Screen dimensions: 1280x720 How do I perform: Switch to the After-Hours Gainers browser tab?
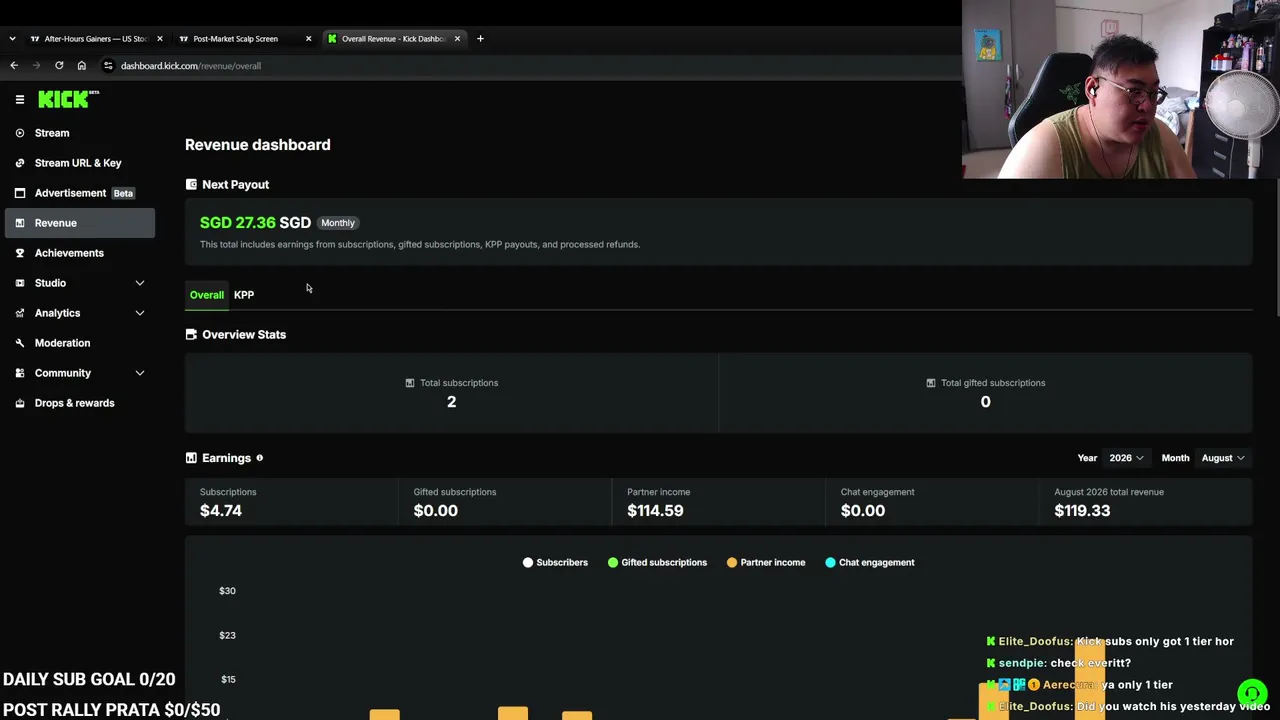point(97,39)
